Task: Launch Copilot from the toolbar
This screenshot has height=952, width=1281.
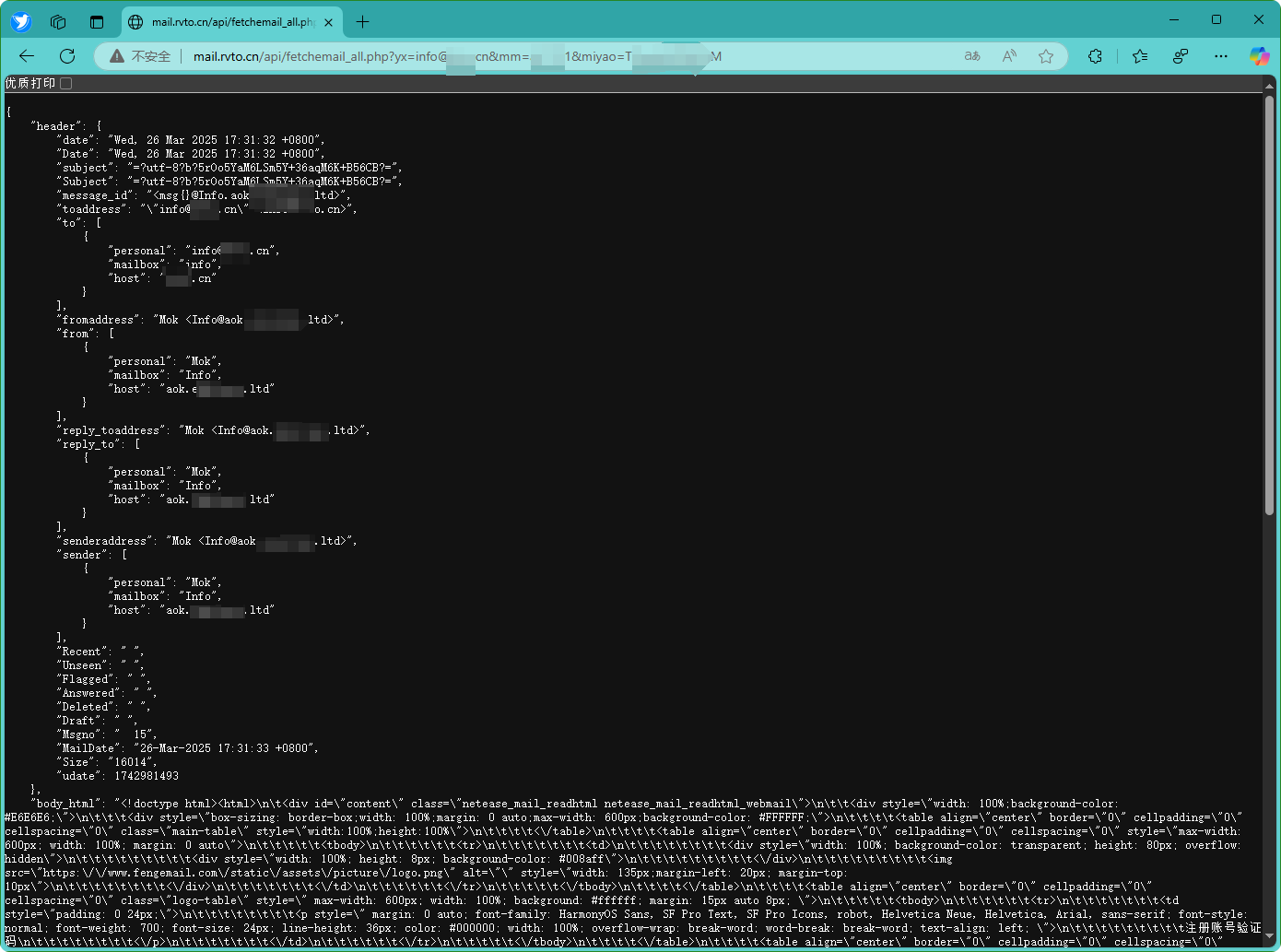Action: pos(1259,56)
